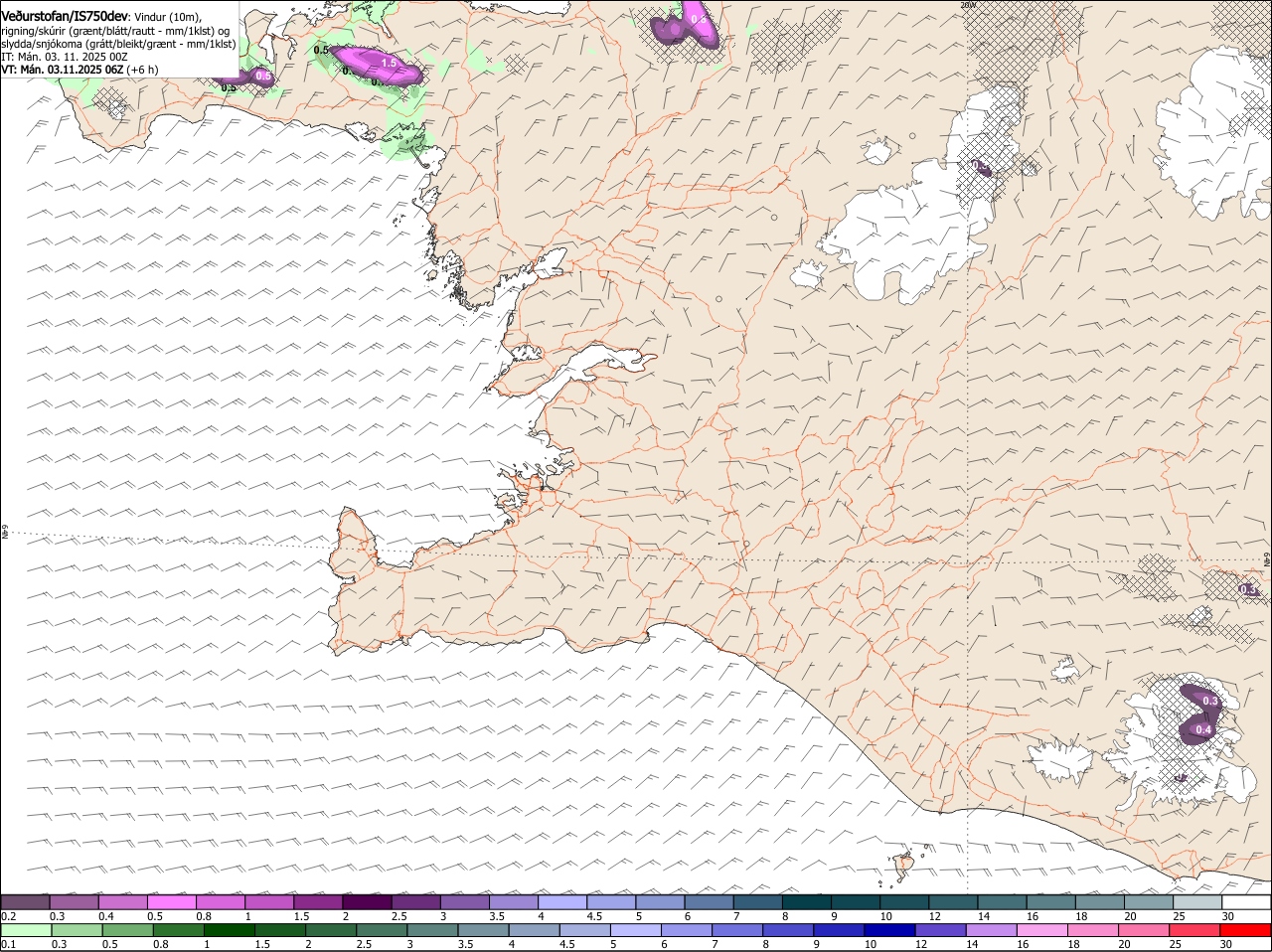Select the lower legend swatch starting at 0.1
Viewport: 1272px width, 952px height.
(x=26, y=930)
